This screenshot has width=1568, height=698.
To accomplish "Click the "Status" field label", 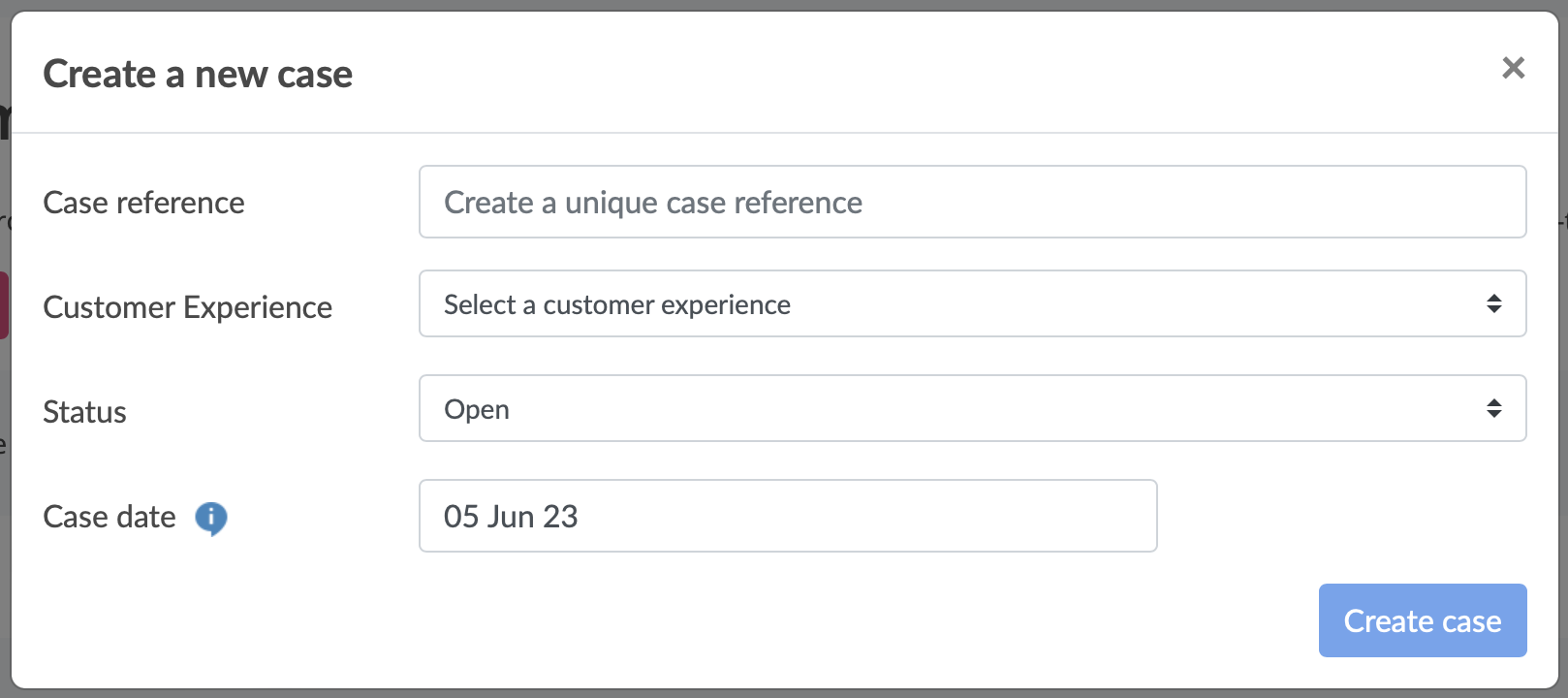I will point(84,412).
